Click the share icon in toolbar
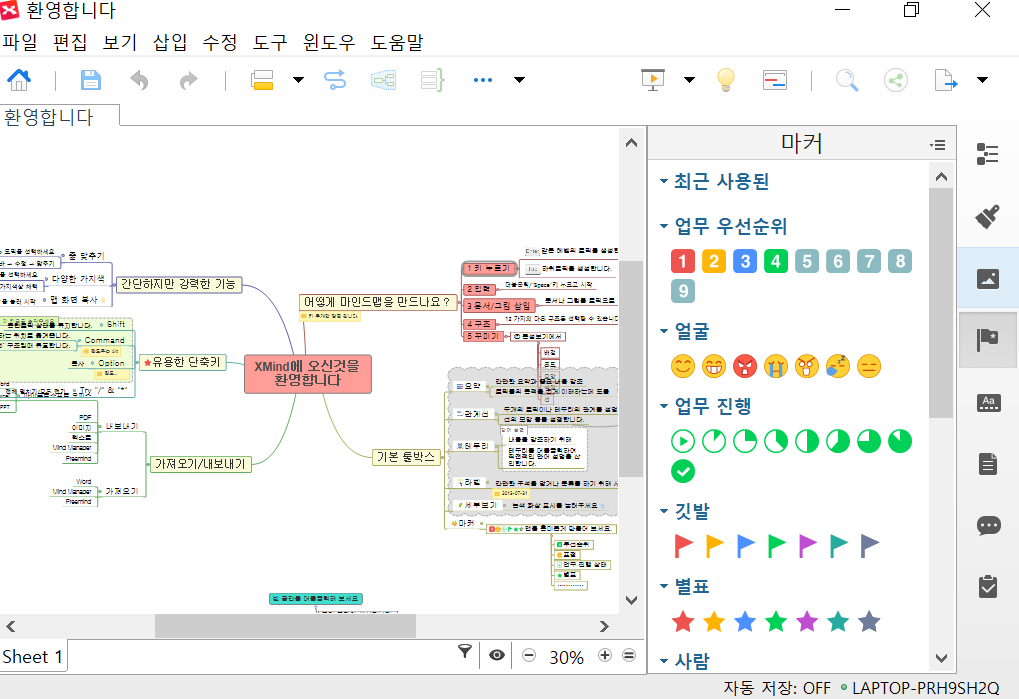Image resolution: width=1019 pixels, height=699 pixels. click(896, 80)
